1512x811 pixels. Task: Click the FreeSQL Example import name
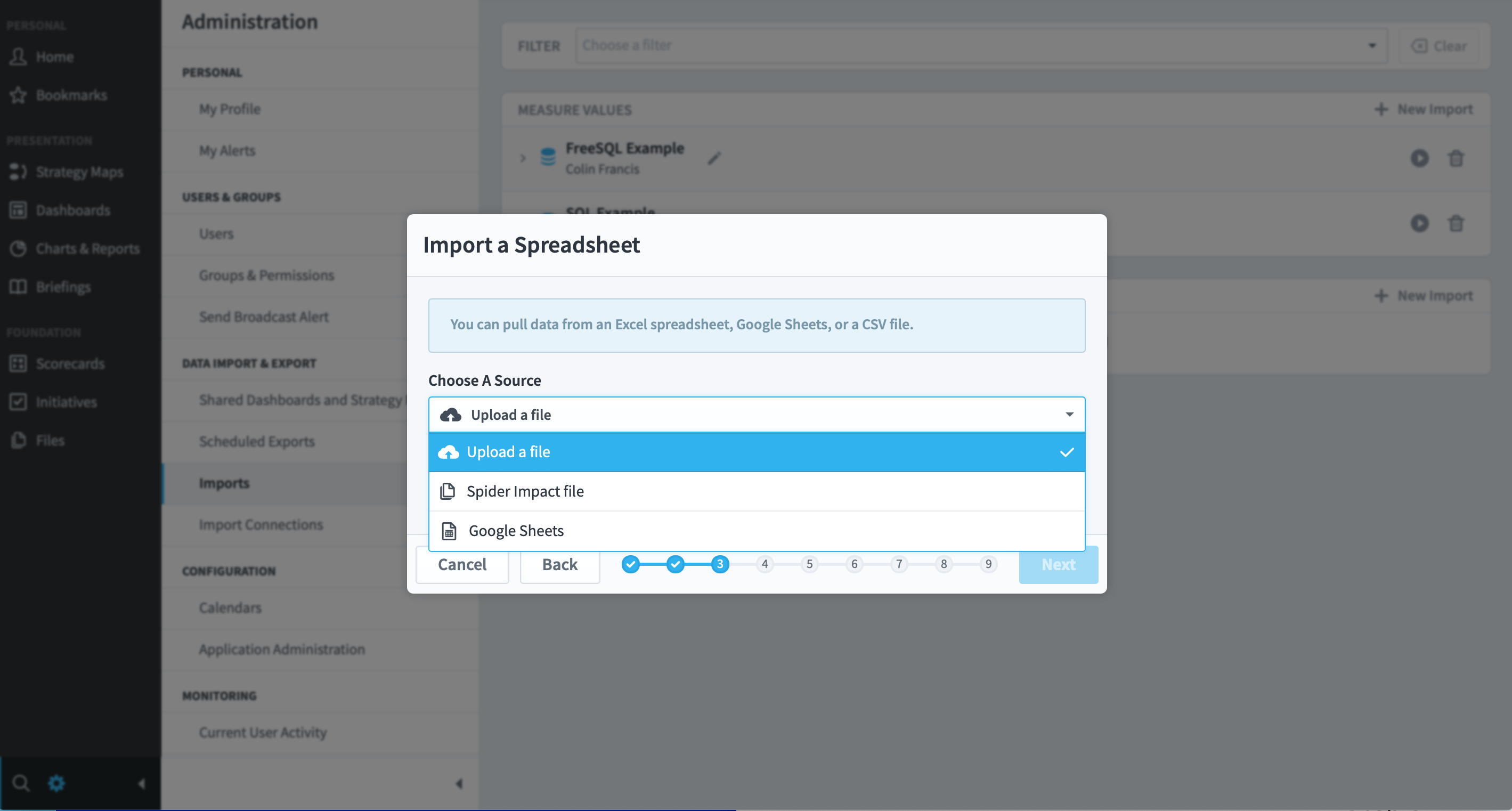[624, 148]
